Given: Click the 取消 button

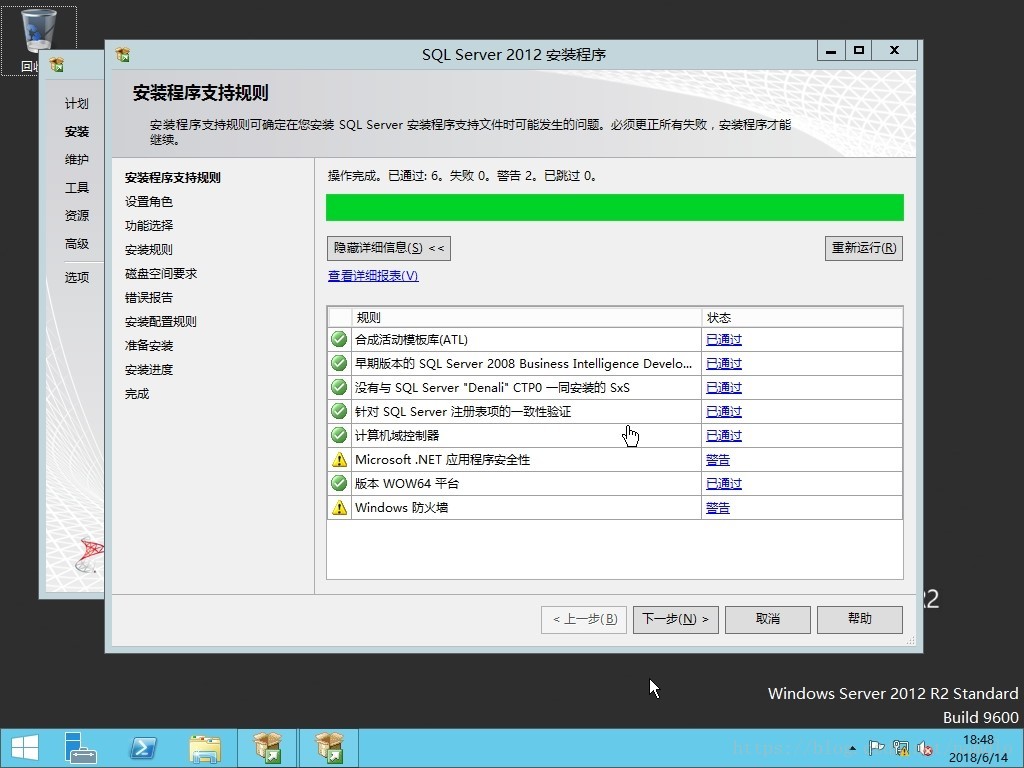Looking at the screenshot, I should pos(767,619).
